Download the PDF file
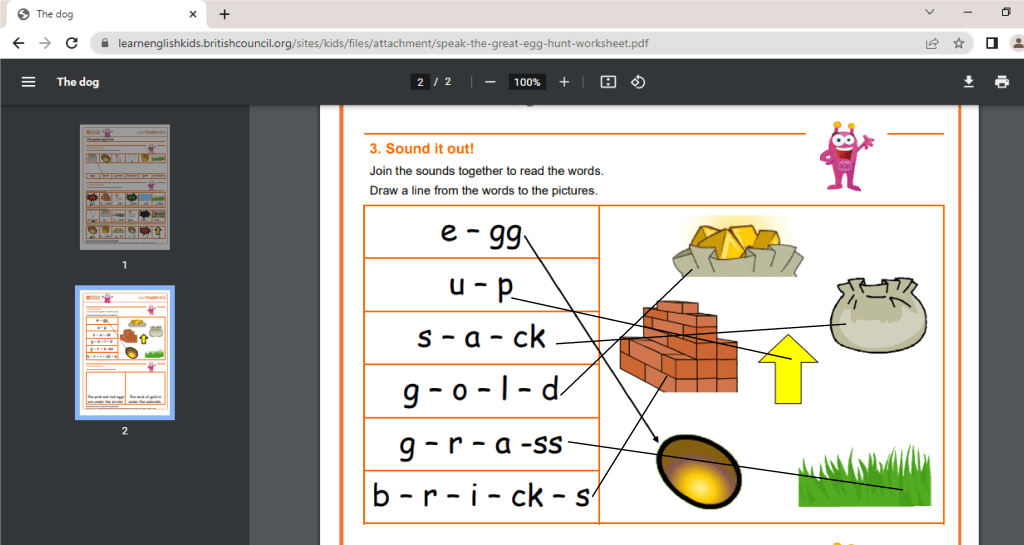The width and height of the screenshot is (1024, 545). pos(968,82)
